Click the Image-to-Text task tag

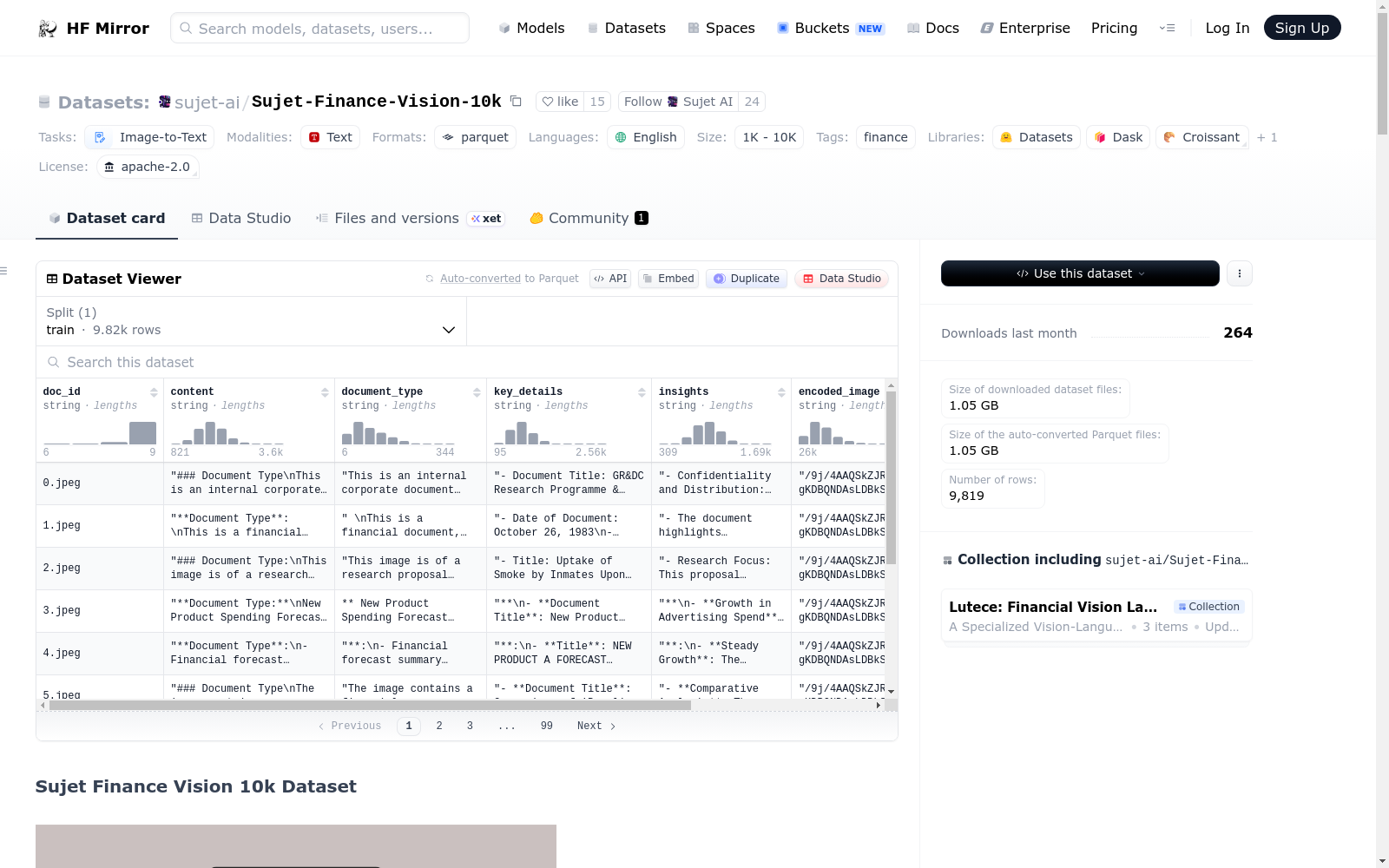149,137
